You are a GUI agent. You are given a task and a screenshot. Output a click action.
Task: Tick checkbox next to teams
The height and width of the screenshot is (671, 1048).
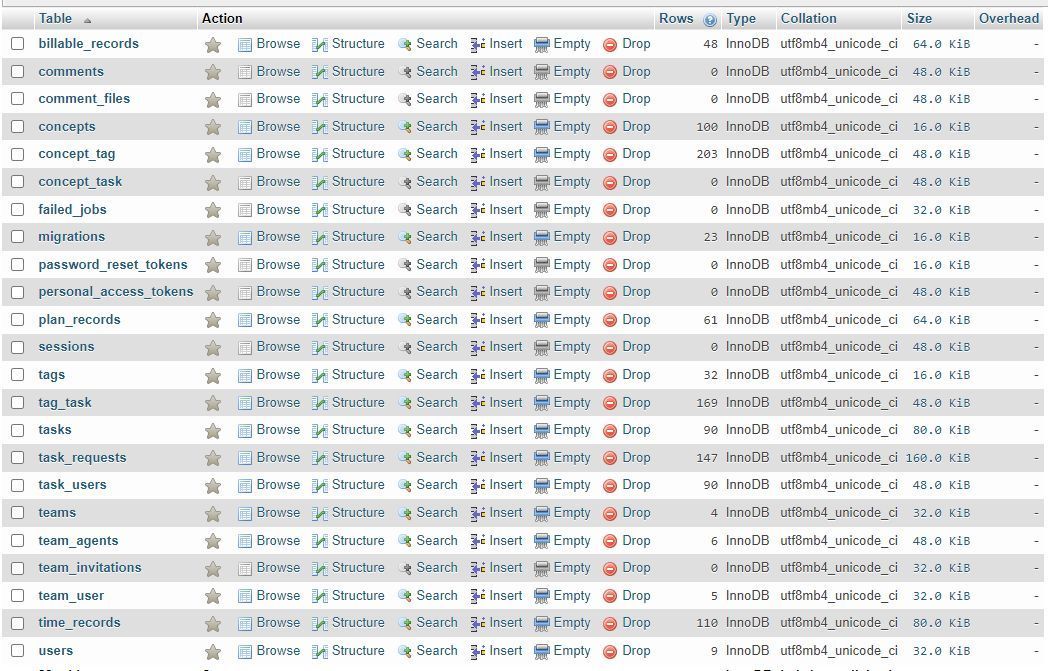point(18,513)
